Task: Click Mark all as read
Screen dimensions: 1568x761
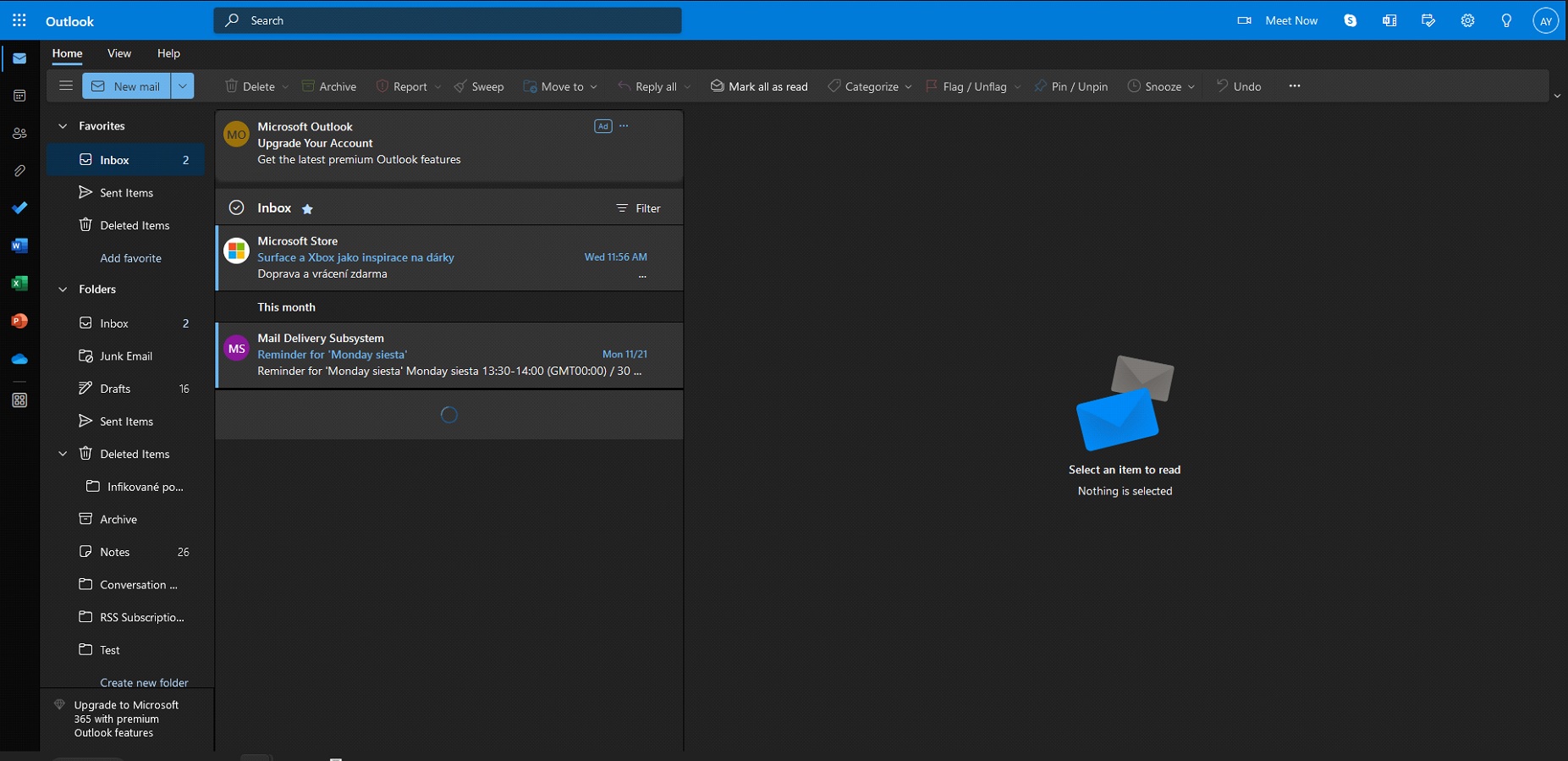Action: pos(759,86)
